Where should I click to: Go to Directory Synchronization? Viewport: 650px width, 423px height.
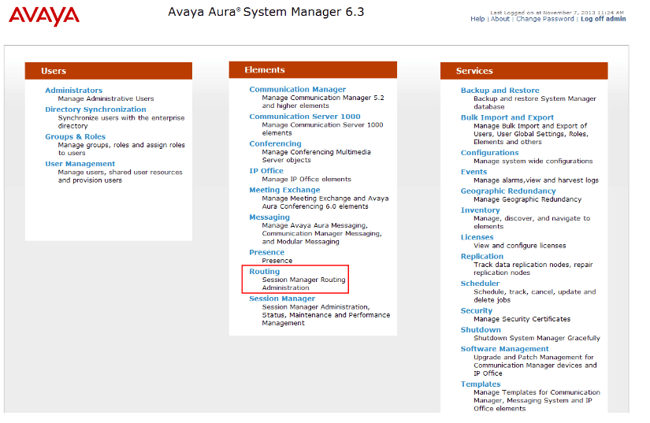point(95,109)
